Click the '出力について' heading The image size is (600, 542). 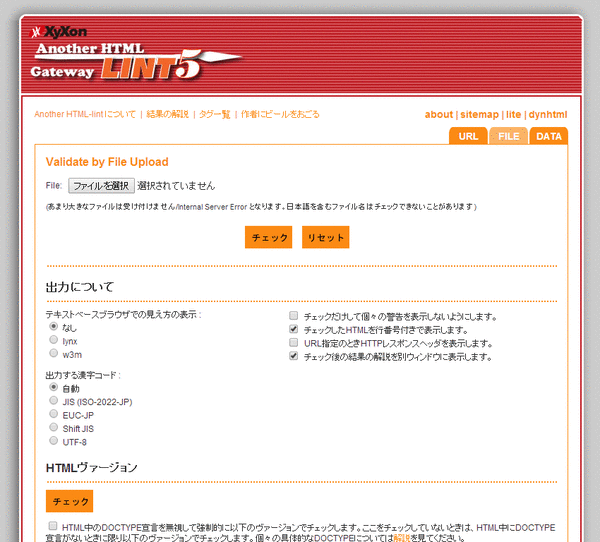tap(80, 287)
